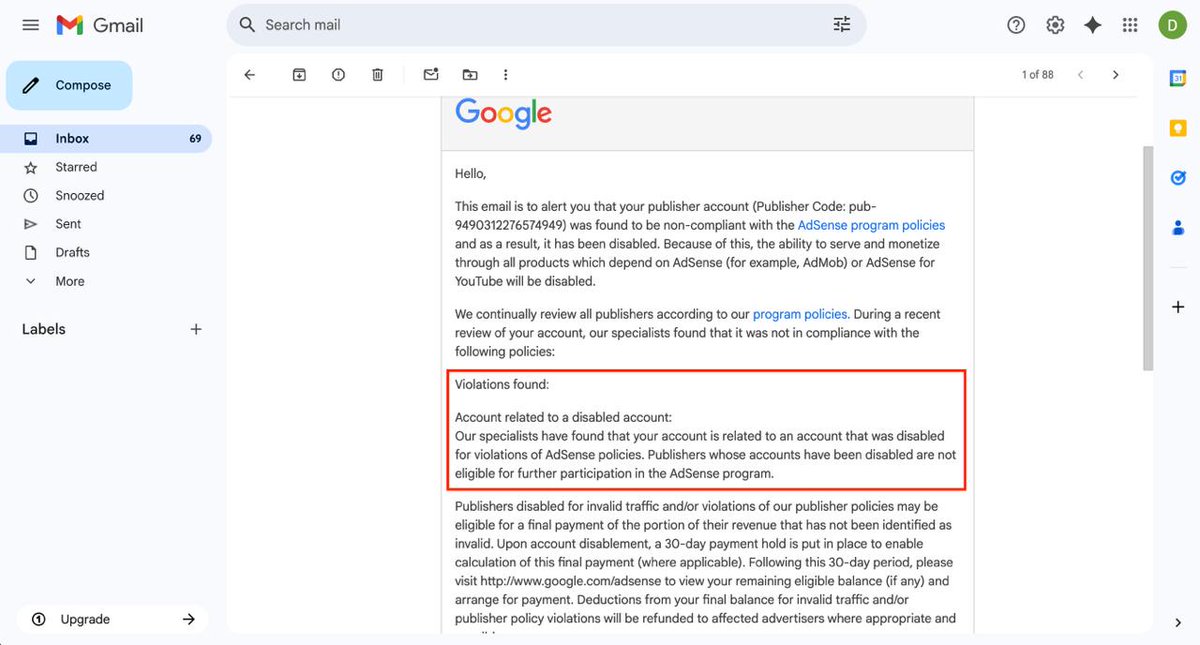Go to the older message arrow
The image size is (1200, 645).
coord(1116,75)
